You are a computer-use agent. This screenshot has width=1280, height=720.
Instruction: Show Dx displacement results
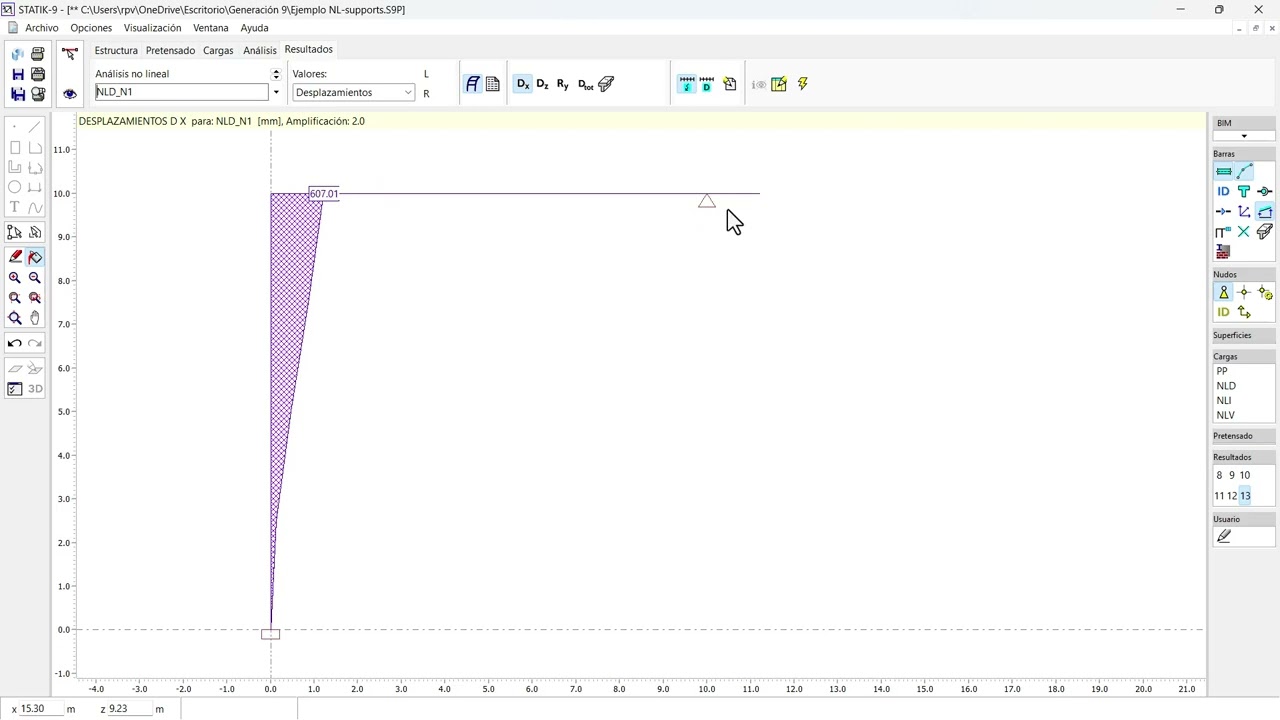[523, 85]
